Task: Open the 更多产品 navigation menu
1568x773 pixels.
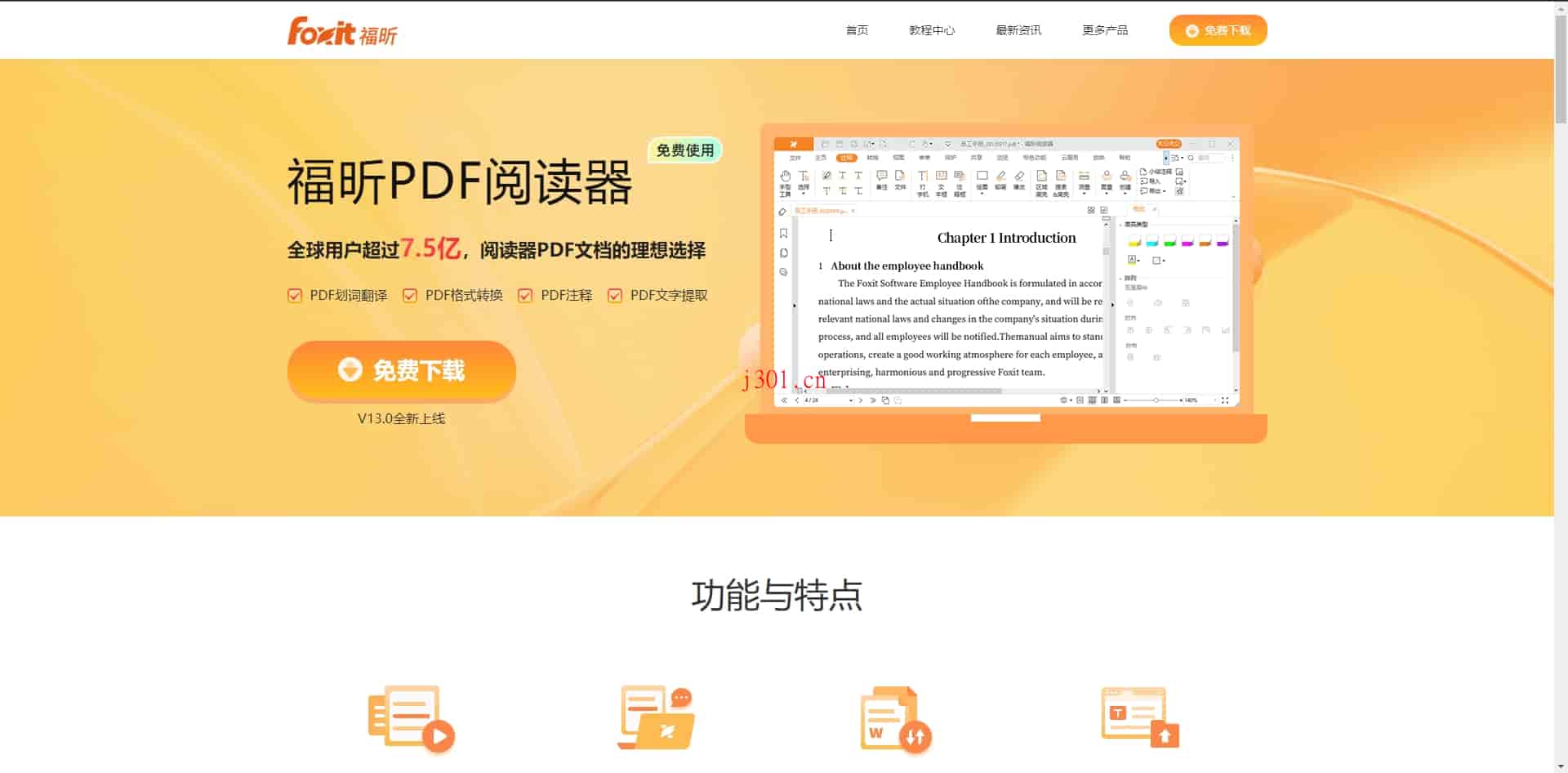Action: point(1105,30)
